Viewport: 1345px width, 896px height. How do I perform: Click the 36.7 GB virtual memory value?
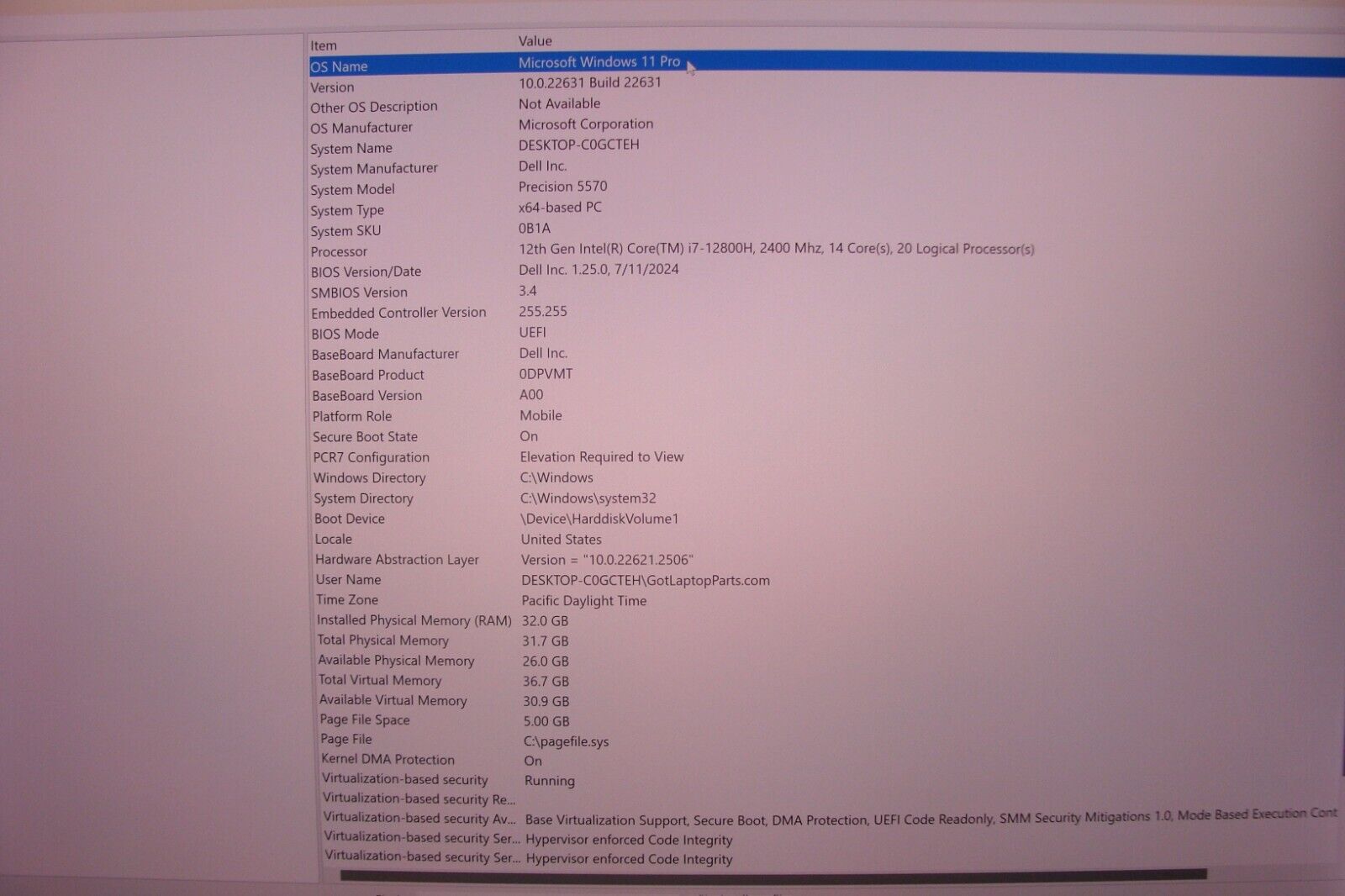[546, 682]
